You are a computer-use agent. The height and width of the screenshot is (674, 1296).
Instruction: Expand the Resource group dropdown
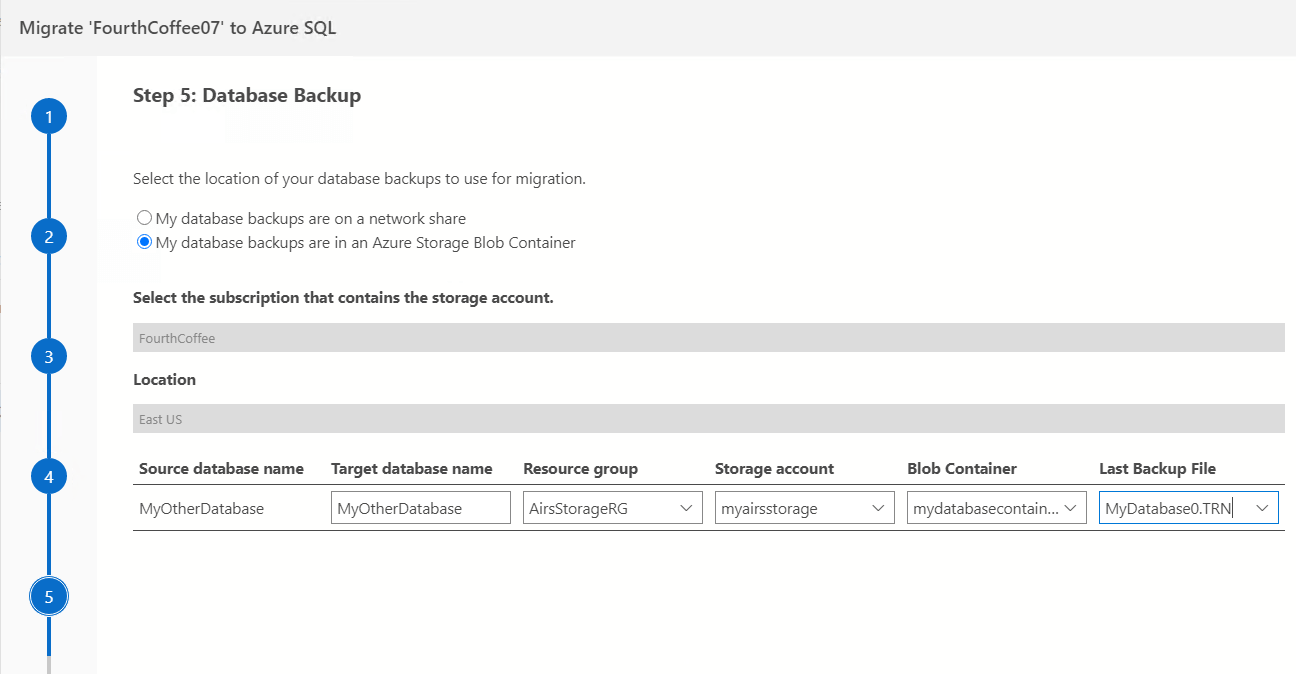click(686, 508)
